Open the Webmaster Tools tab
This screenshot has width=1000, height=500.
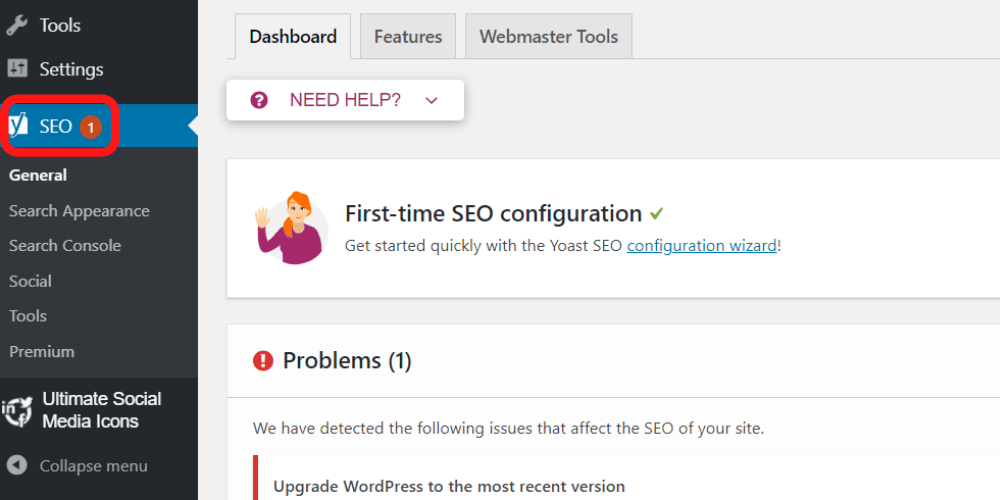(549, 37)
